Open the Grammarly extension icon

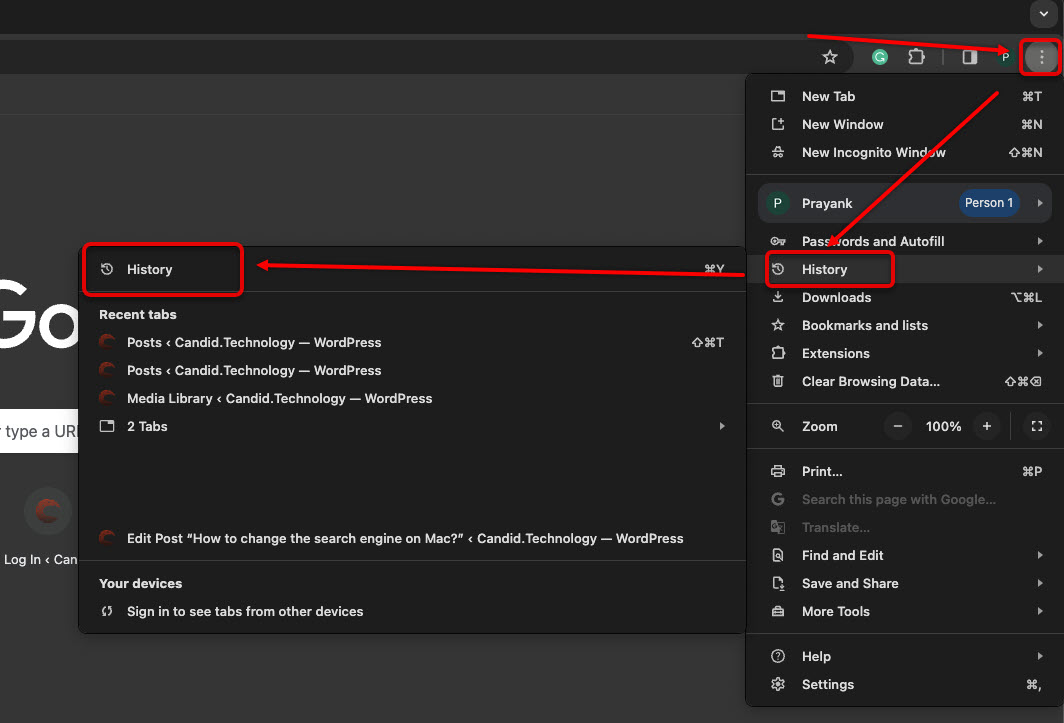pyautogui.click(x=880, y=58)
